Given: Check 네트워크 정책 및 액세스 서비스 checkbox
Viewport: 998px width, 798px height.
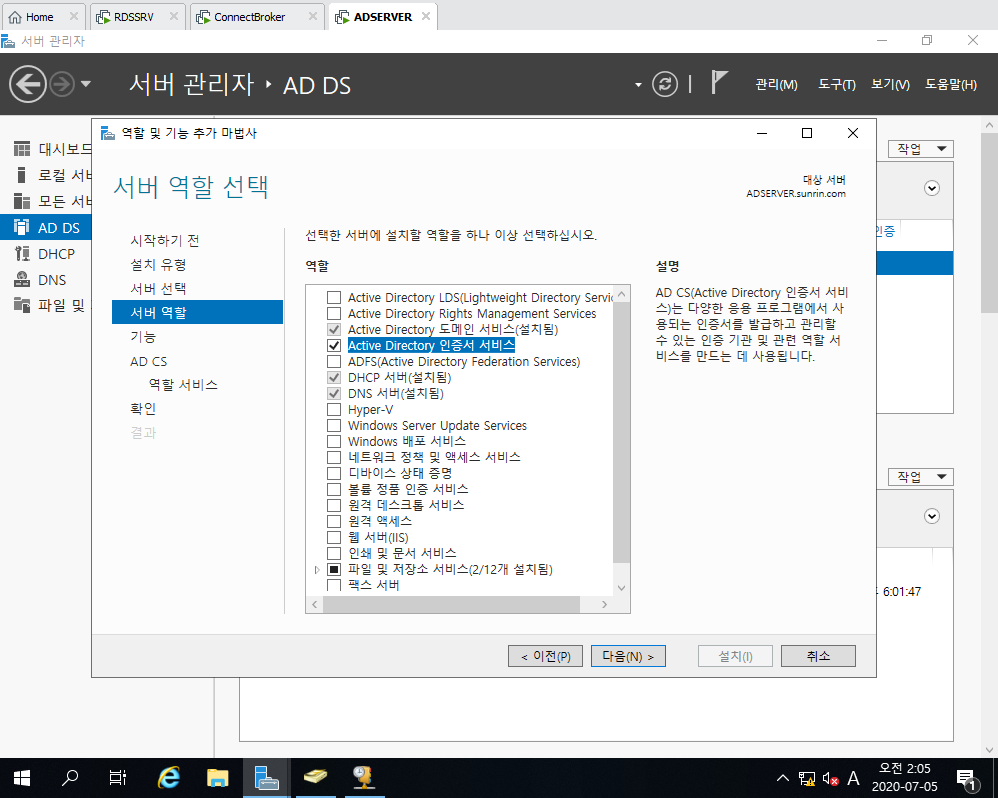Looking at the screenshot, I should click(x=334, y=457).
